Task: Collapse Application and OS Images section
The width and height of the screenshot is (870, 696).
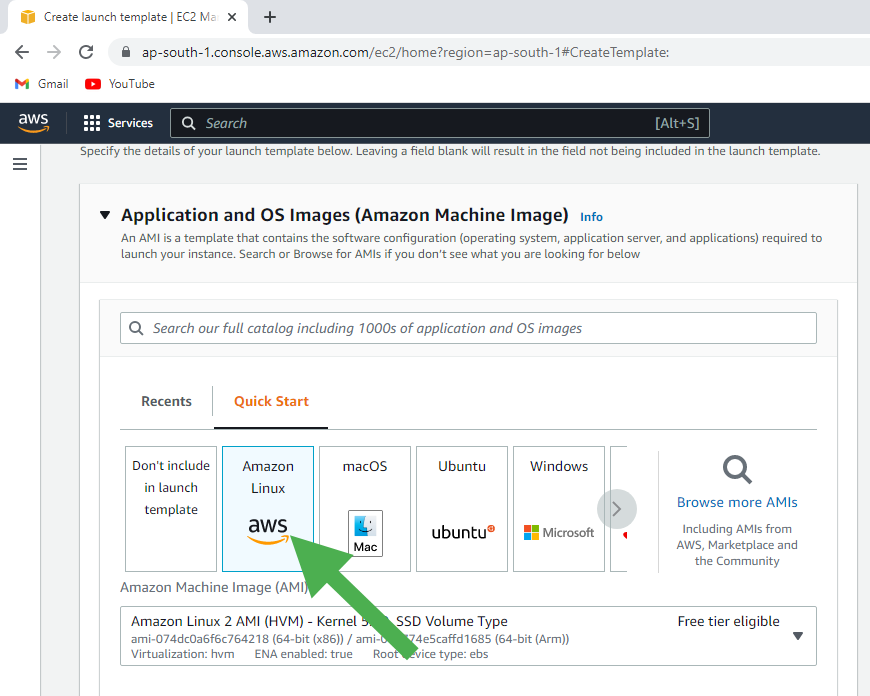Action: coord(105,215)
